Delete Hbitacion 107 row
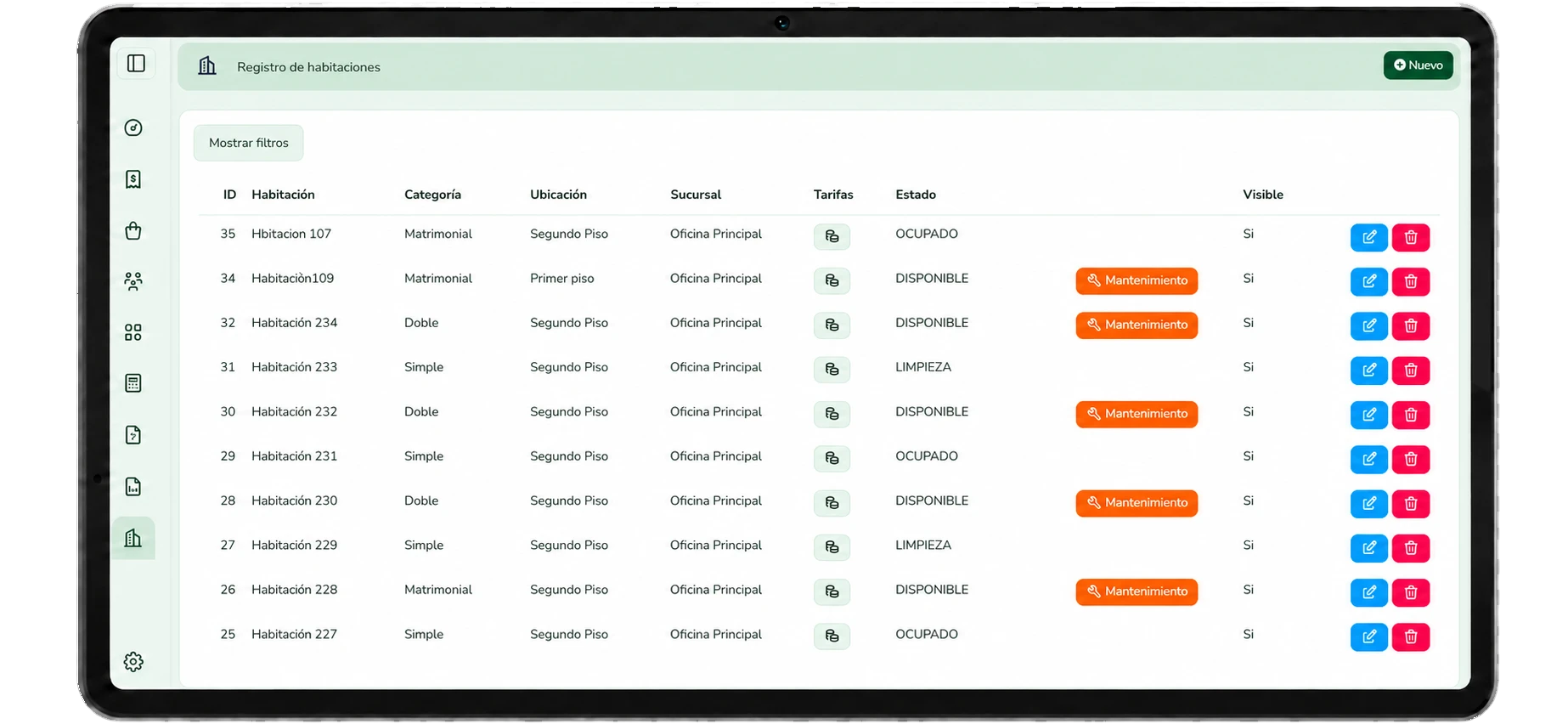This screenshot has height=724, width=1568. point(1411,238)
